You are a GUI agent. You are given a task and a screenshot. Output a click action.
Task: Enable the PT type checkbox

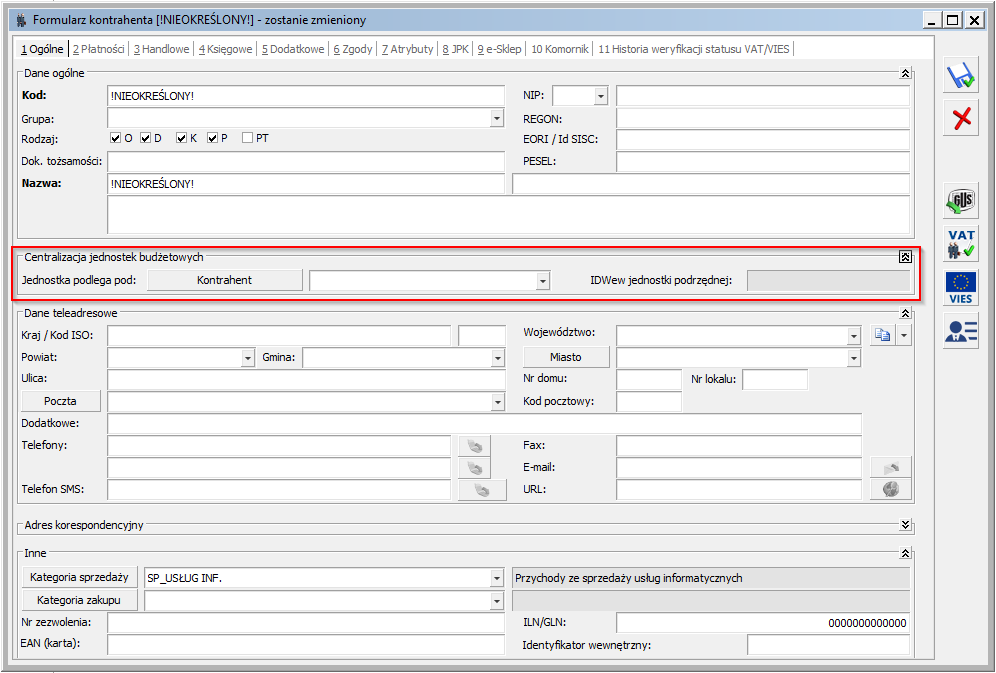click(247, 138)
